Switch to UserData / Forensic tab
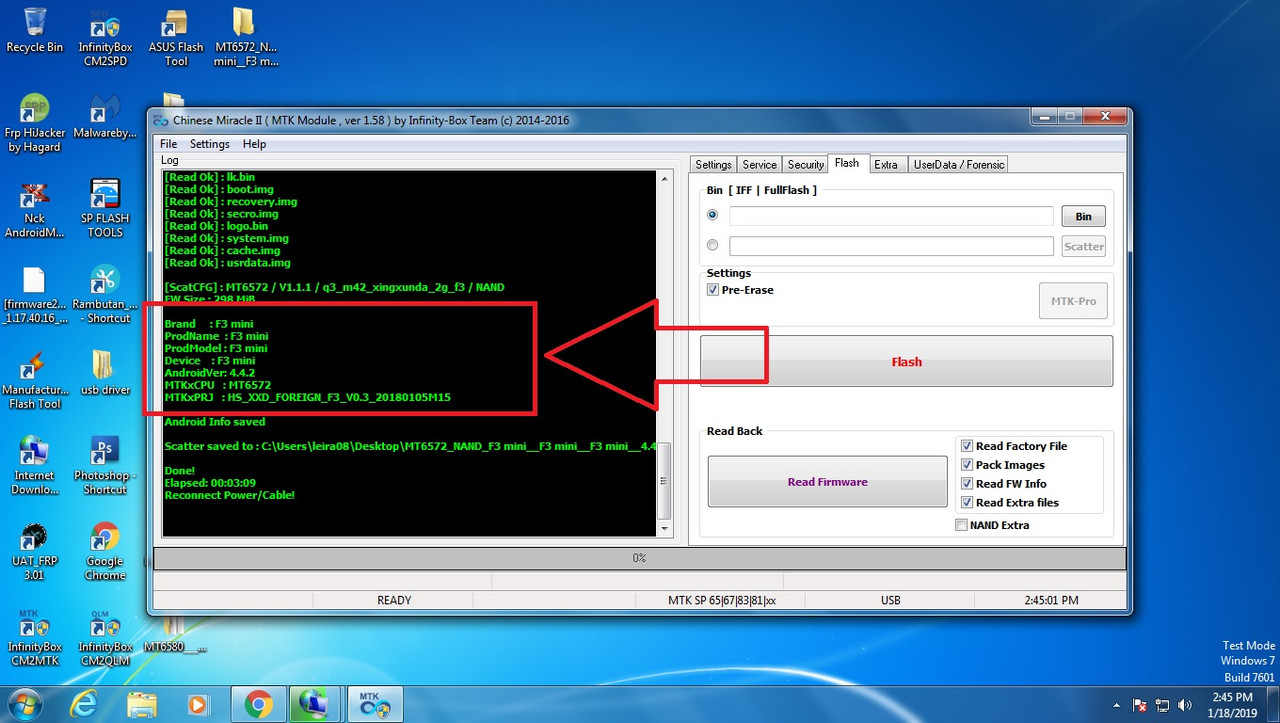The height and width of the screenshot is (723, 1280). (958, 165)
